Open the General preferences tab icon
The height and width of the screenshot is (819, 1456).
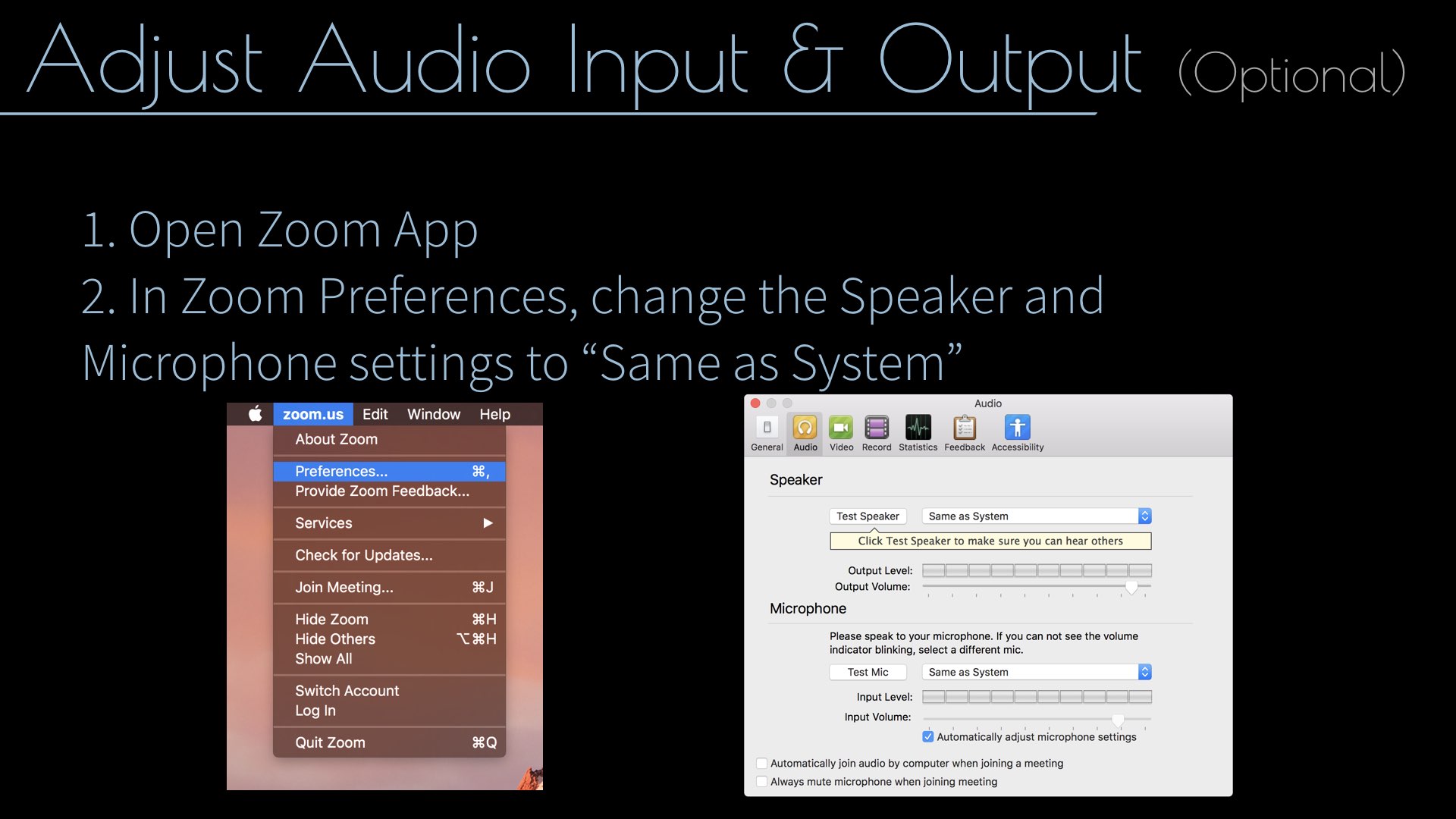[x=767, y=428]
